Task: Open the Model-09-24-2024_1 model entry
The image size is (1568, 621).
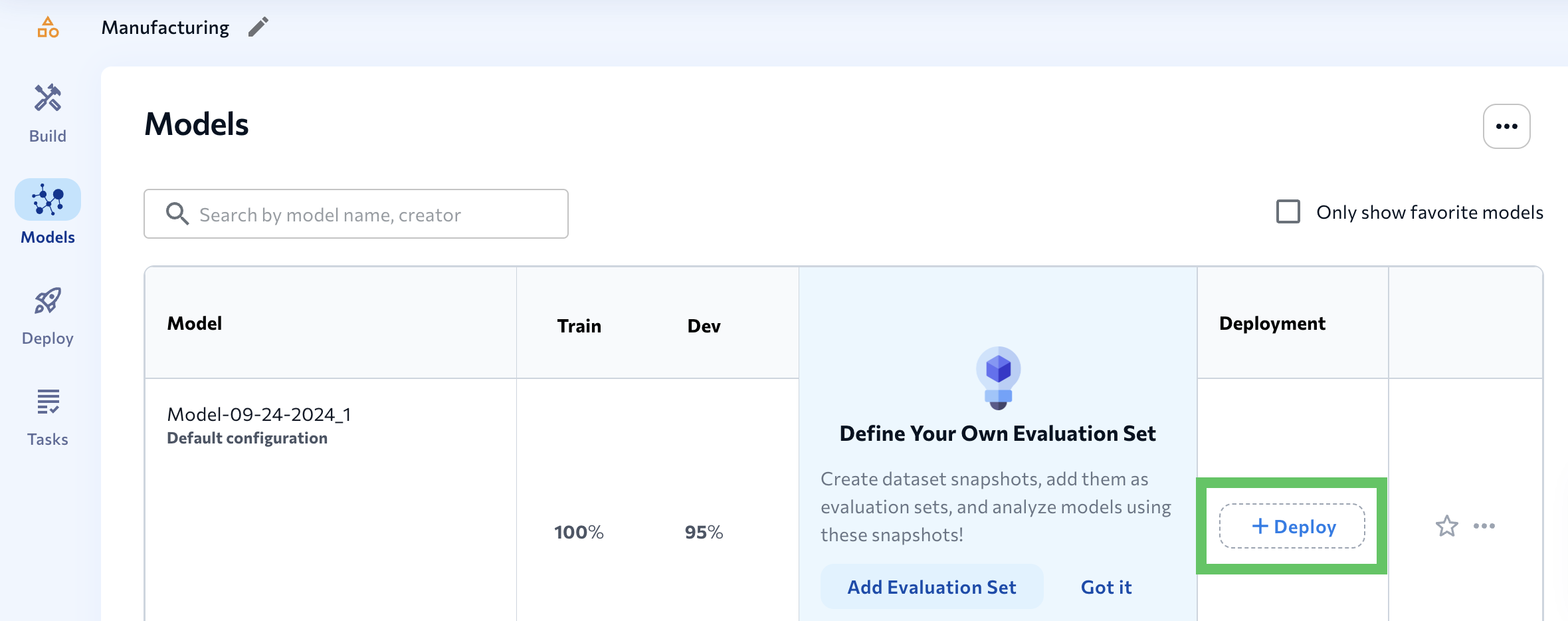Action: click(x=258, y=414)
